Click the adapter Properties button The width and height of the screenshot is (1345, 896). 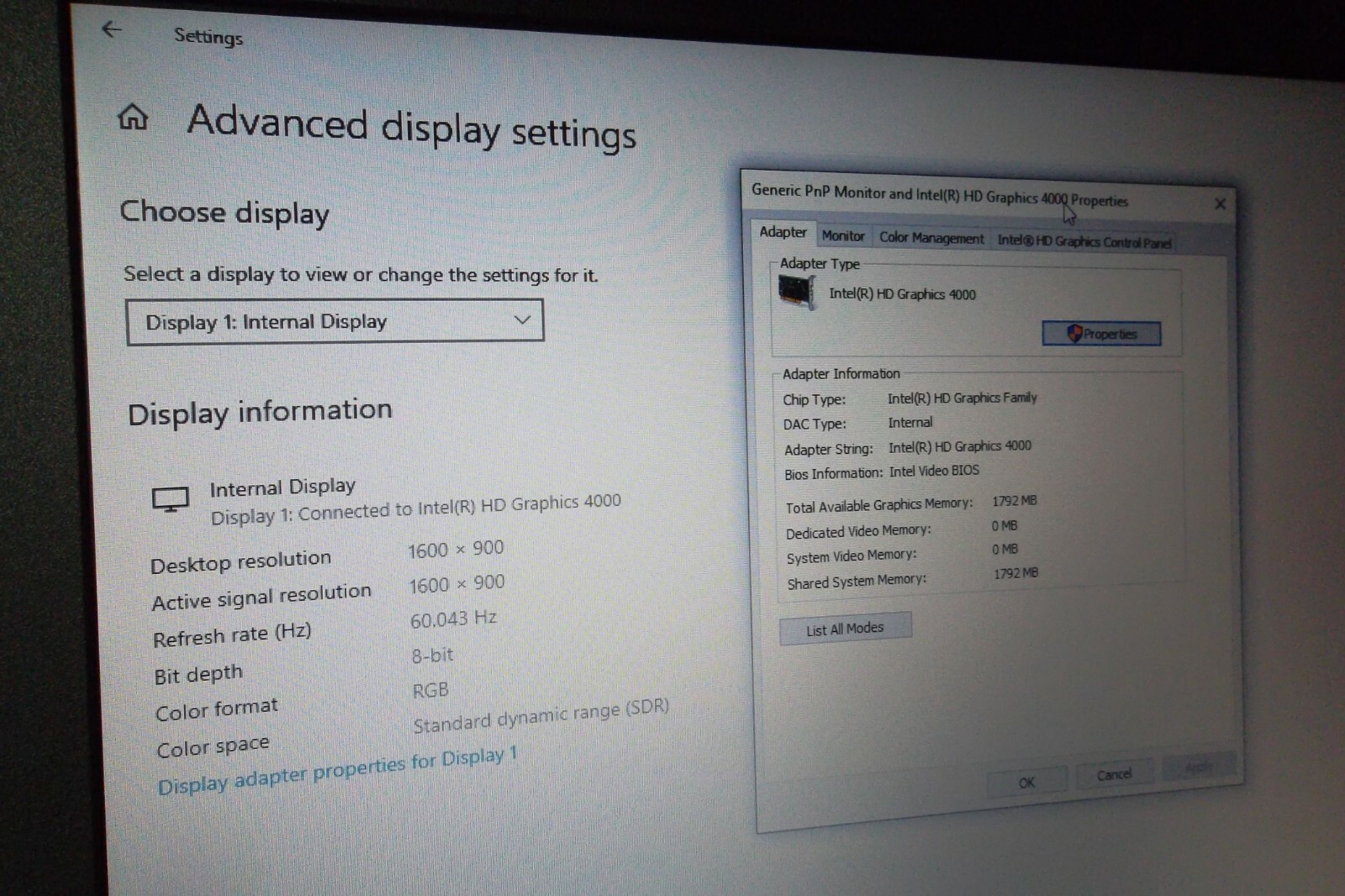pyautogui.click(x=1101, y=334)
